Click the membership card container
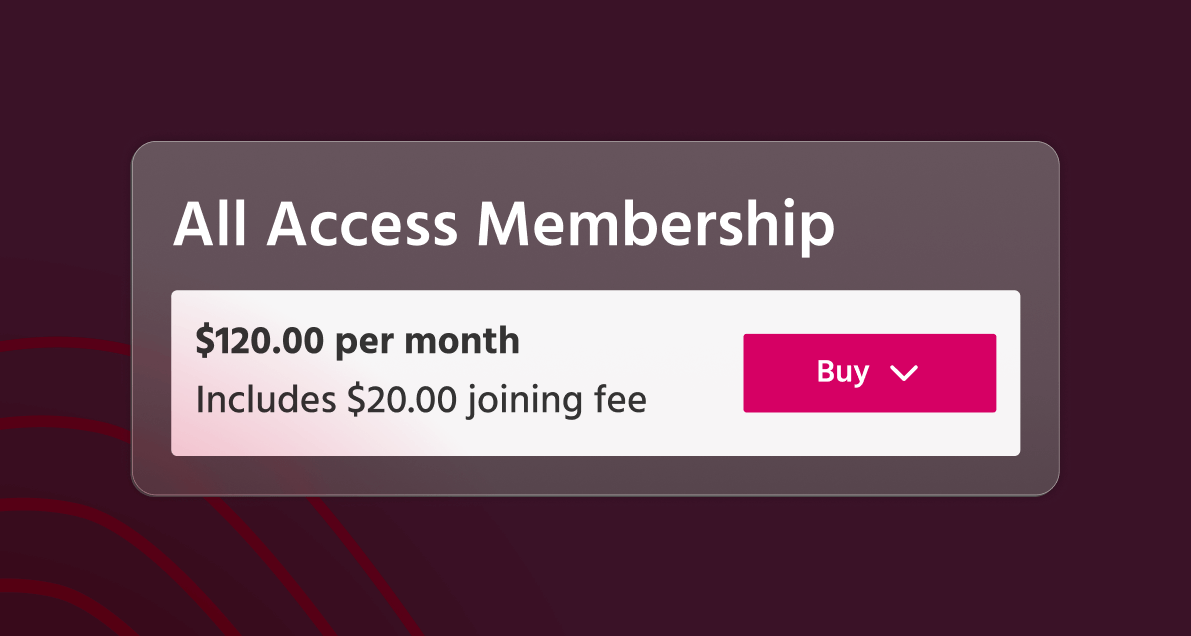This screenshot has height=636, width=1191. (595, 320)
